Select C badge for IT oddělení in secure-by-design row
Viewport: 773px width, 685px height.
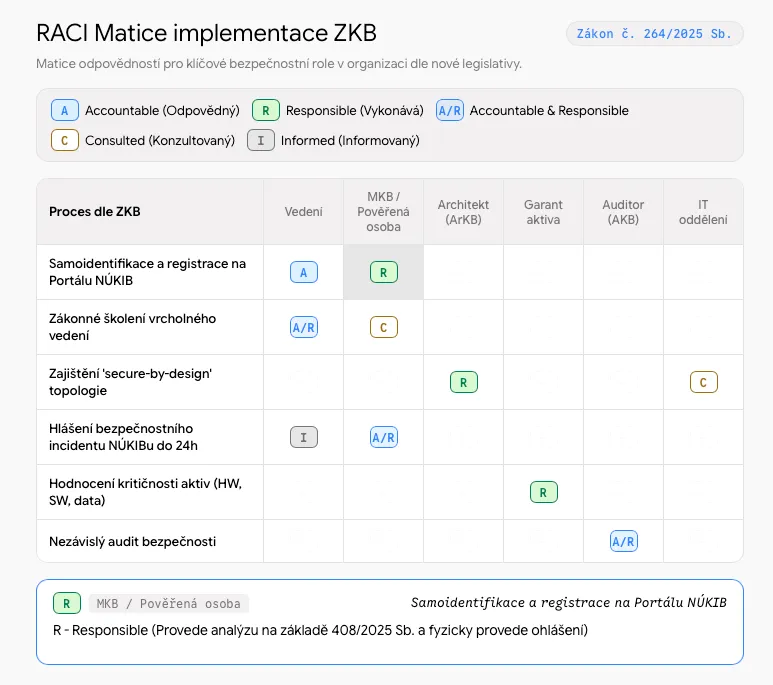tap(703, 382)
